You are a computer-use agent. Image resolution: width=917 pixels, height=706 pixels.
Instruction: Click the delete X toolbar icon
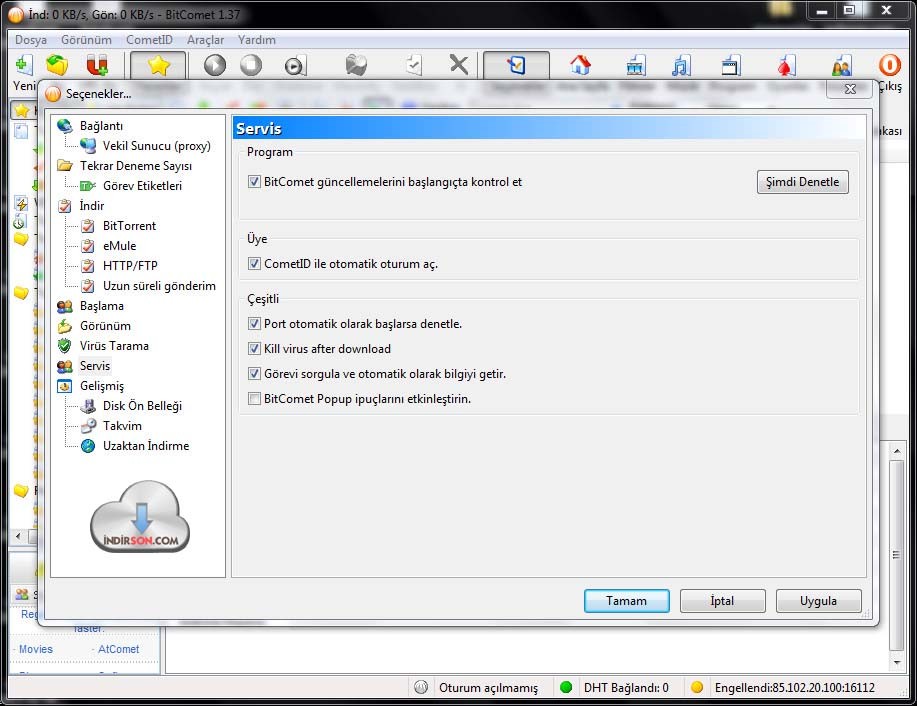coord(459,65)
